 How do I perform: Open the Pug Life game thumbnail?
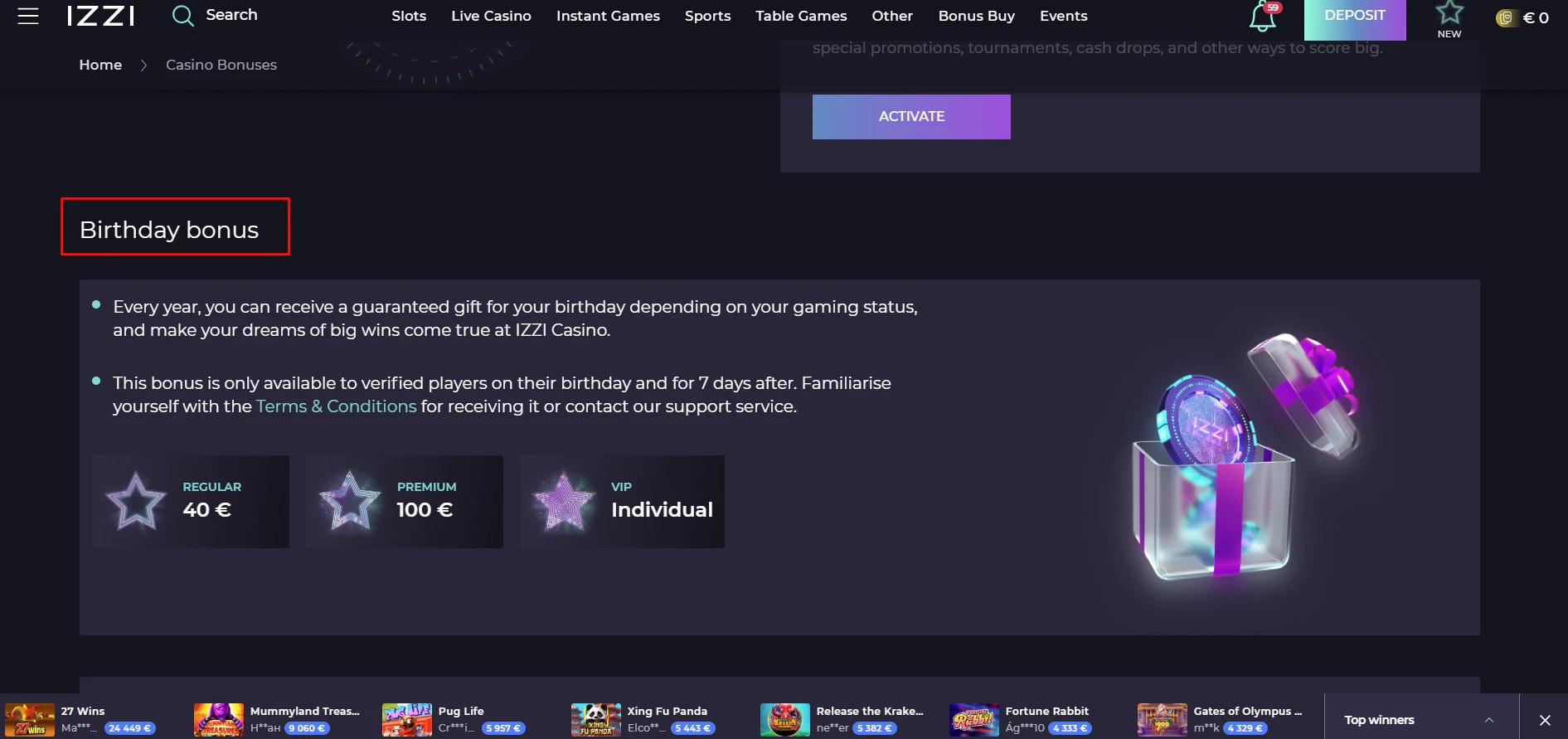(407, 720)
